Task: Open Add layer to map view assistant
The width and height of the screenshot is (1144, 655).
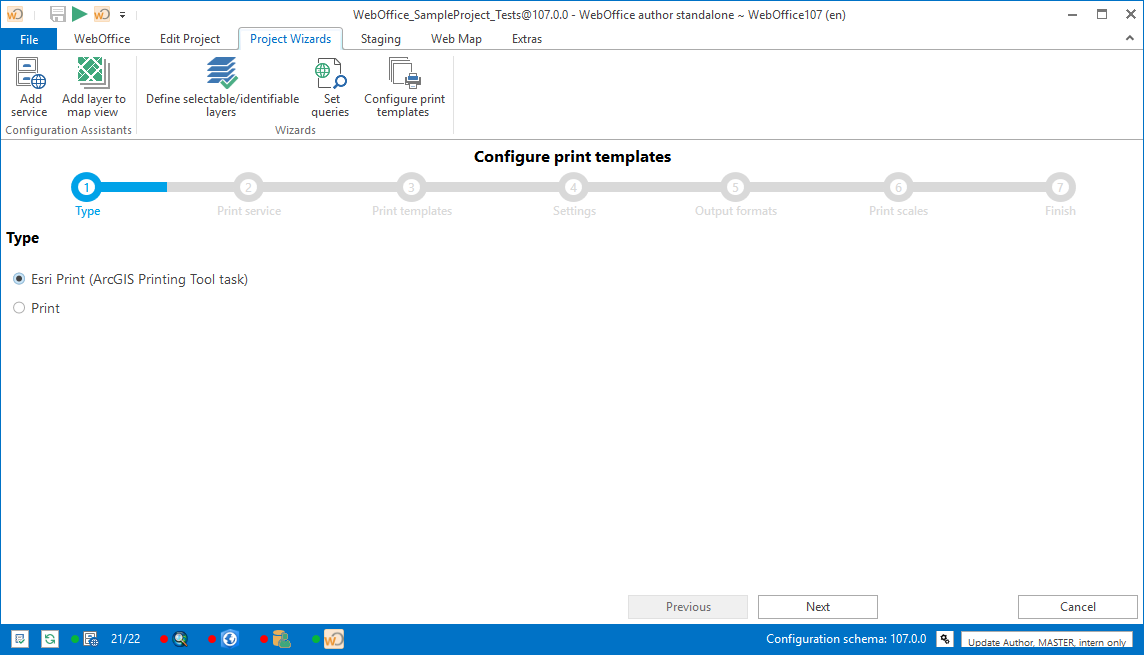Action: (93, 87)
